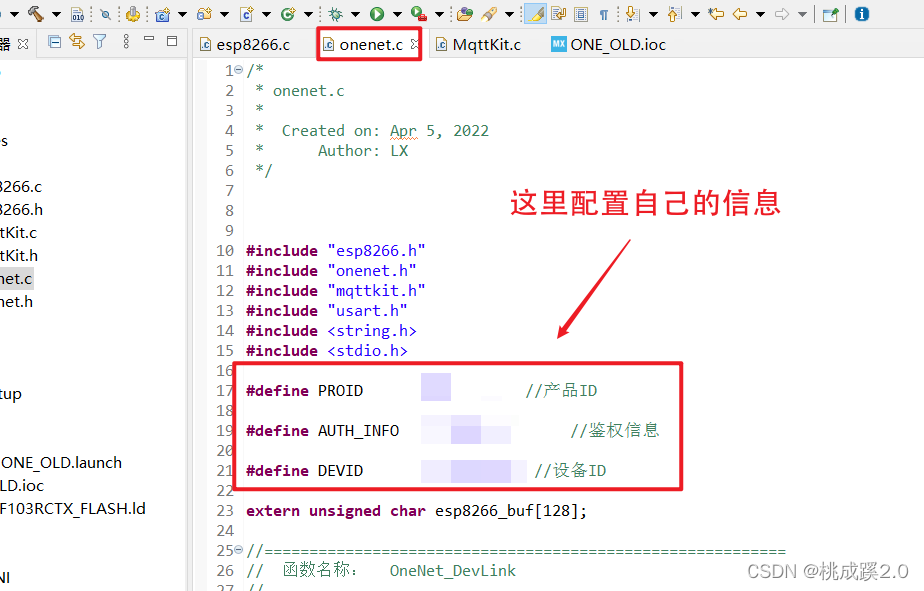The image size is (924, 591).
Task: Click the Previous Annotation up arrow icon
Action: pyautogui.click(x=675, y=14)
